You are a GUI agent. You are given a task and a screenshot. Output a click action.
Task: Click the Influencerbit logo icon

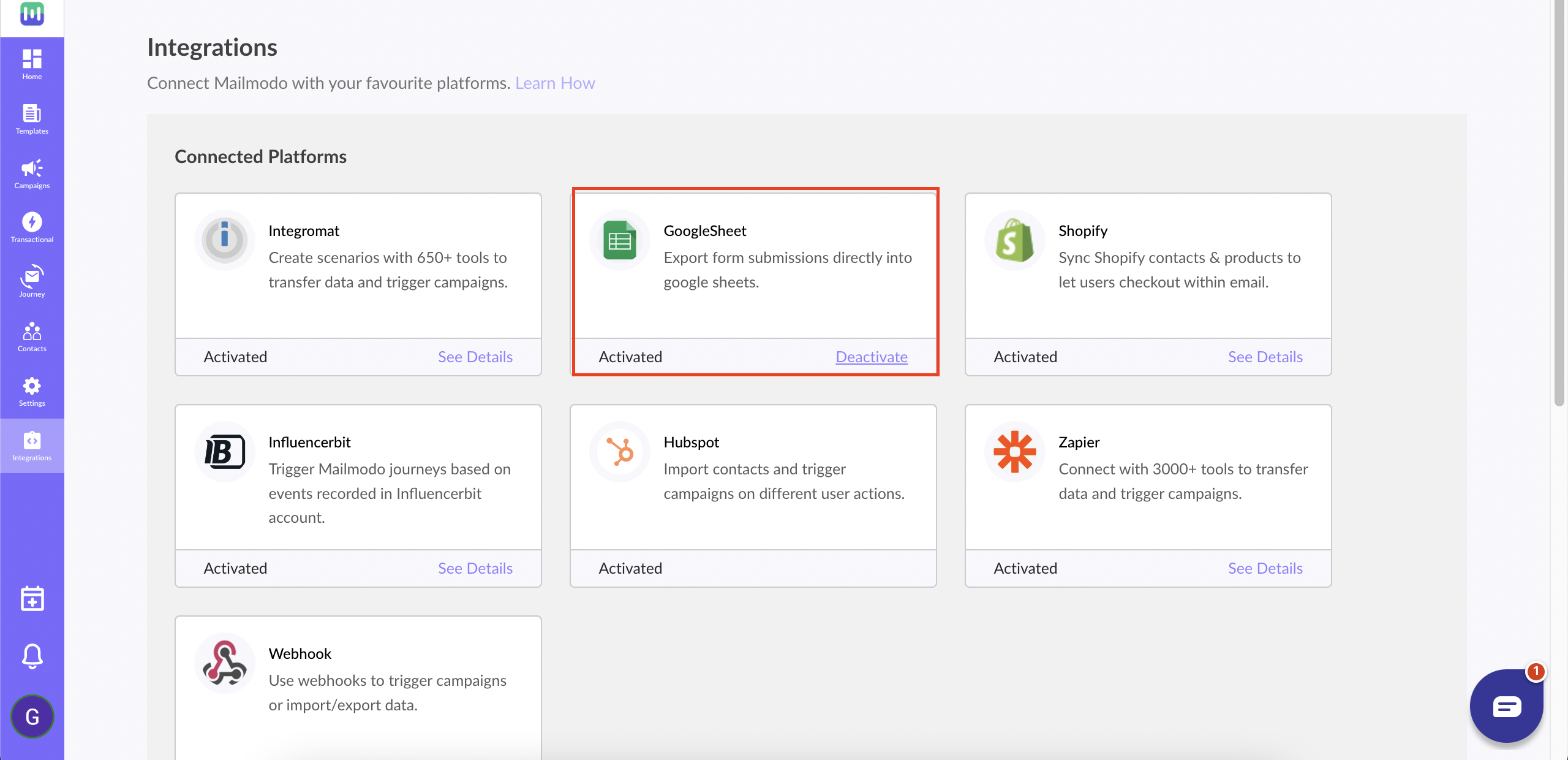[225, 452]
